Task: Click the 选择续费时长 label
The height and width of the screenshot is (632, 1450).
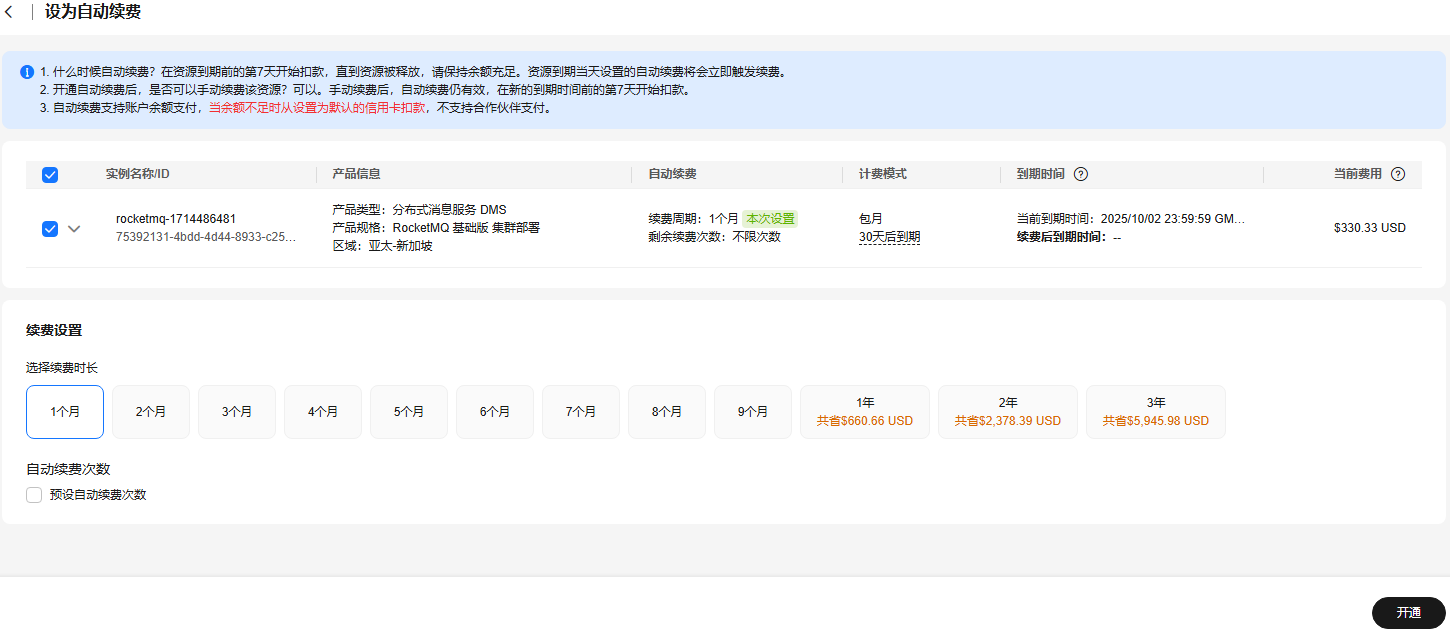Action: 62,368
